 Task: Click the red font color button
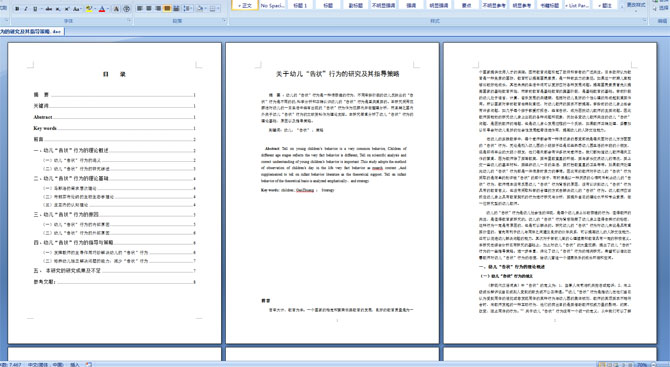(102, 9)
